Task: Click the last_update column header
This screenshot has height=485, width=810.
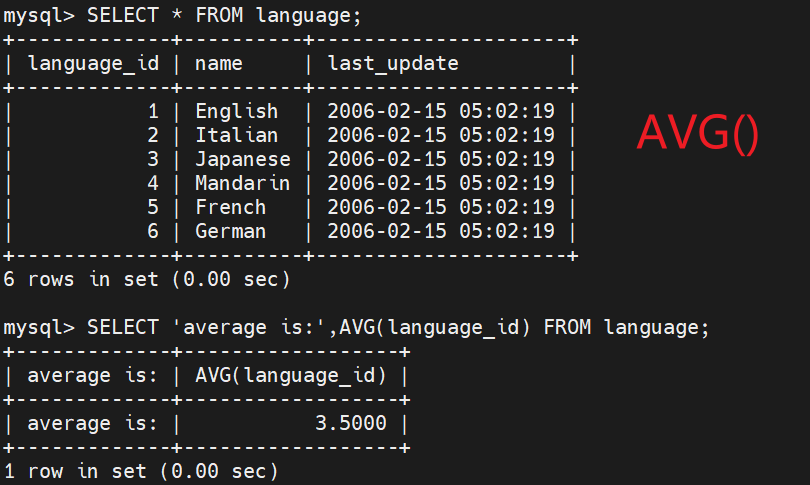Action: point(393,64)
